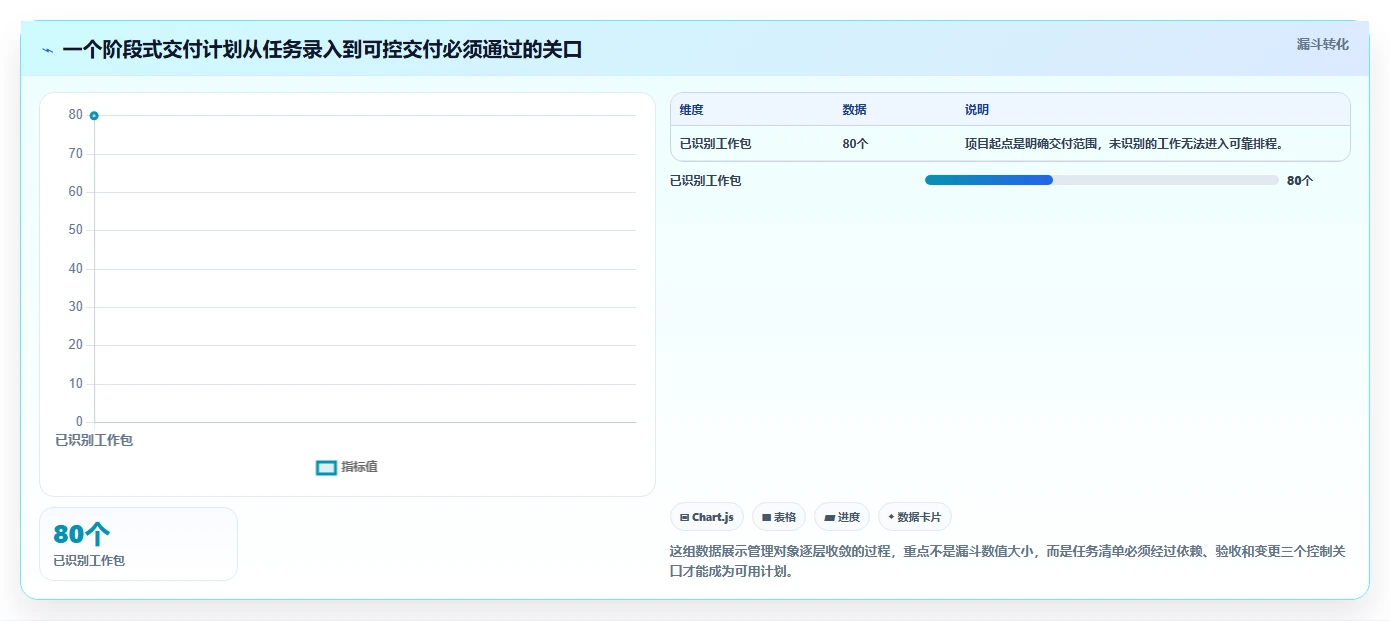This screenshot has width=1390, height=621.
Task: Click the Chart.js tag pill
Action: point(707,517)
